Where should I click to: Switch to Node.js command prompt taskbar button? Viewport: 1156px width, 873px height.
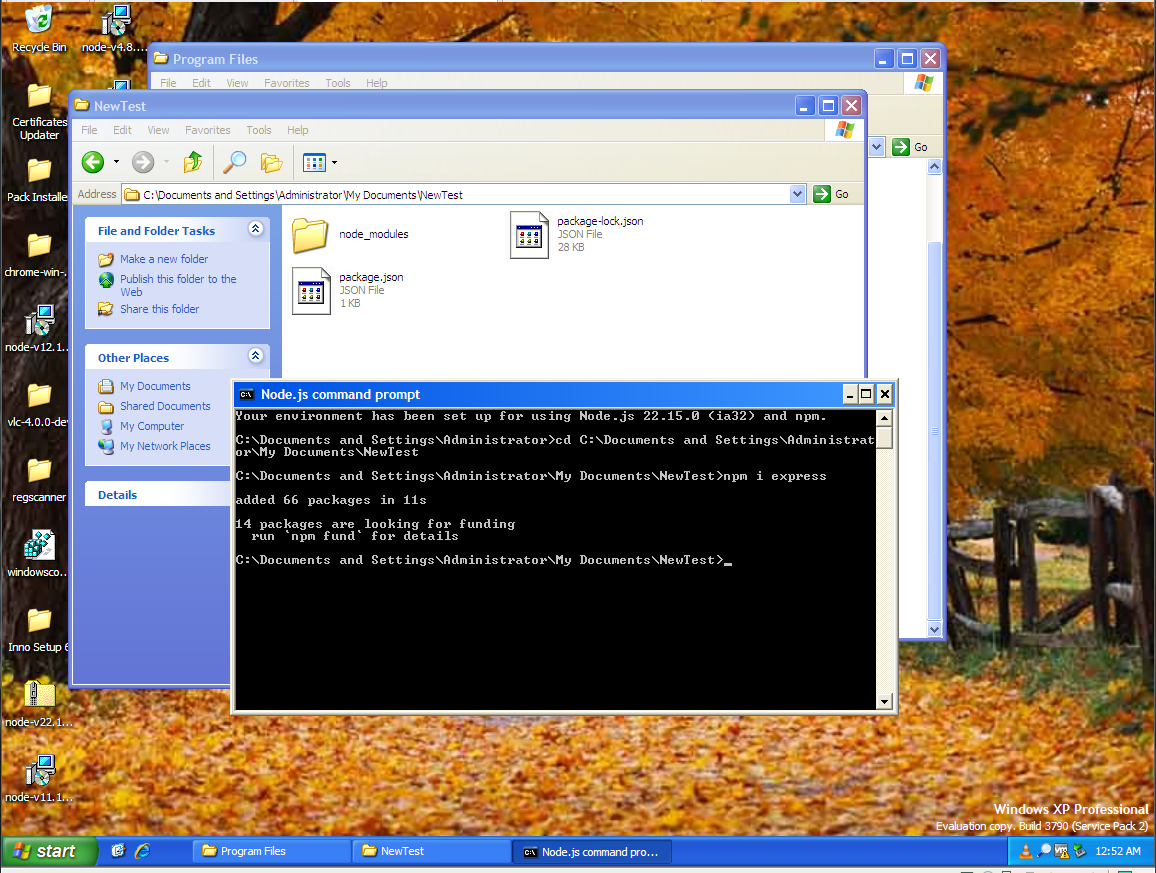click(x=592, y=852)
